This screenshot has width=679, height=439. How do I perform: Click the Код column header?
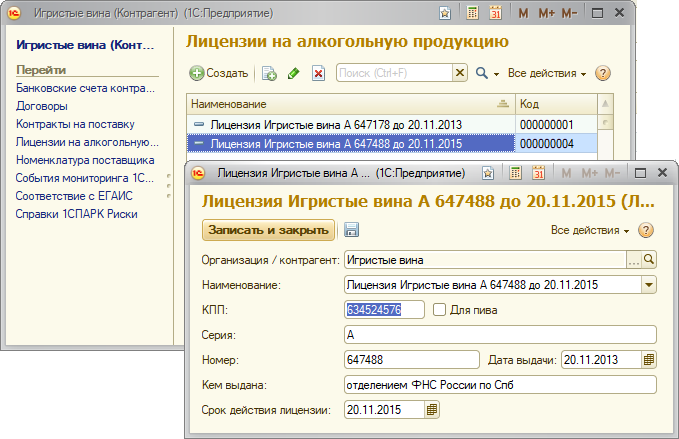pyautogui.click(x=556, y=104)
